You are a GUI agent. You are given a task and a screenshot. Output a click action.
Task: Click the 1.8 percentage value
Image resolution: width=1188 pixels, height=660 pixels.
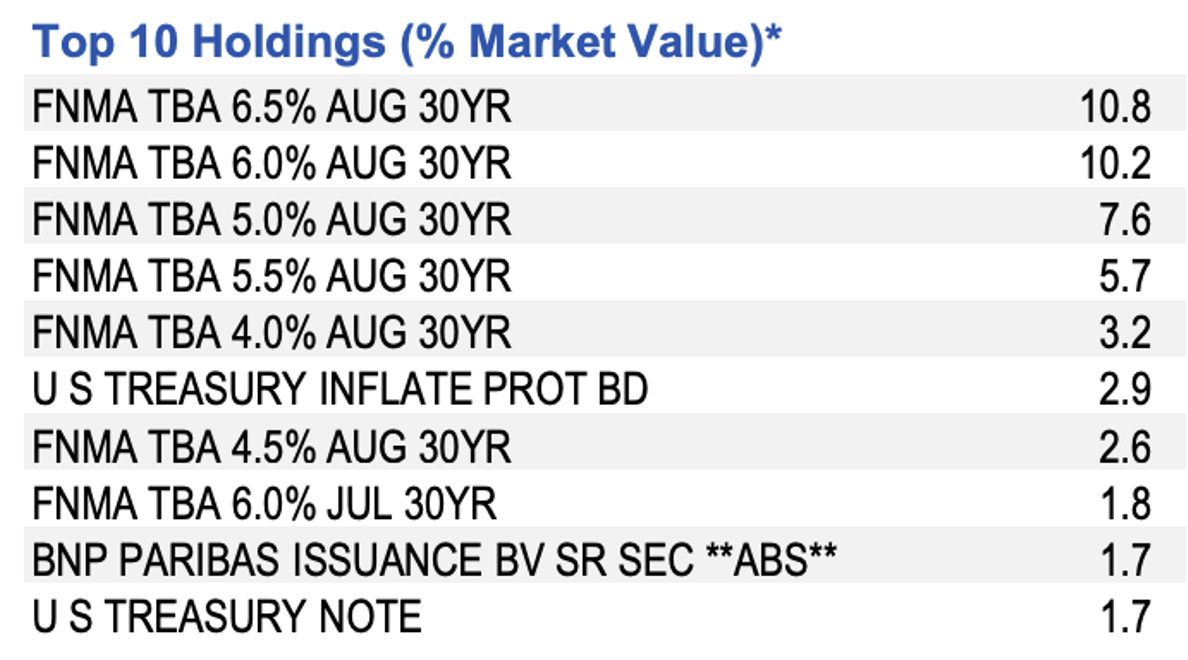point(1126,503)
